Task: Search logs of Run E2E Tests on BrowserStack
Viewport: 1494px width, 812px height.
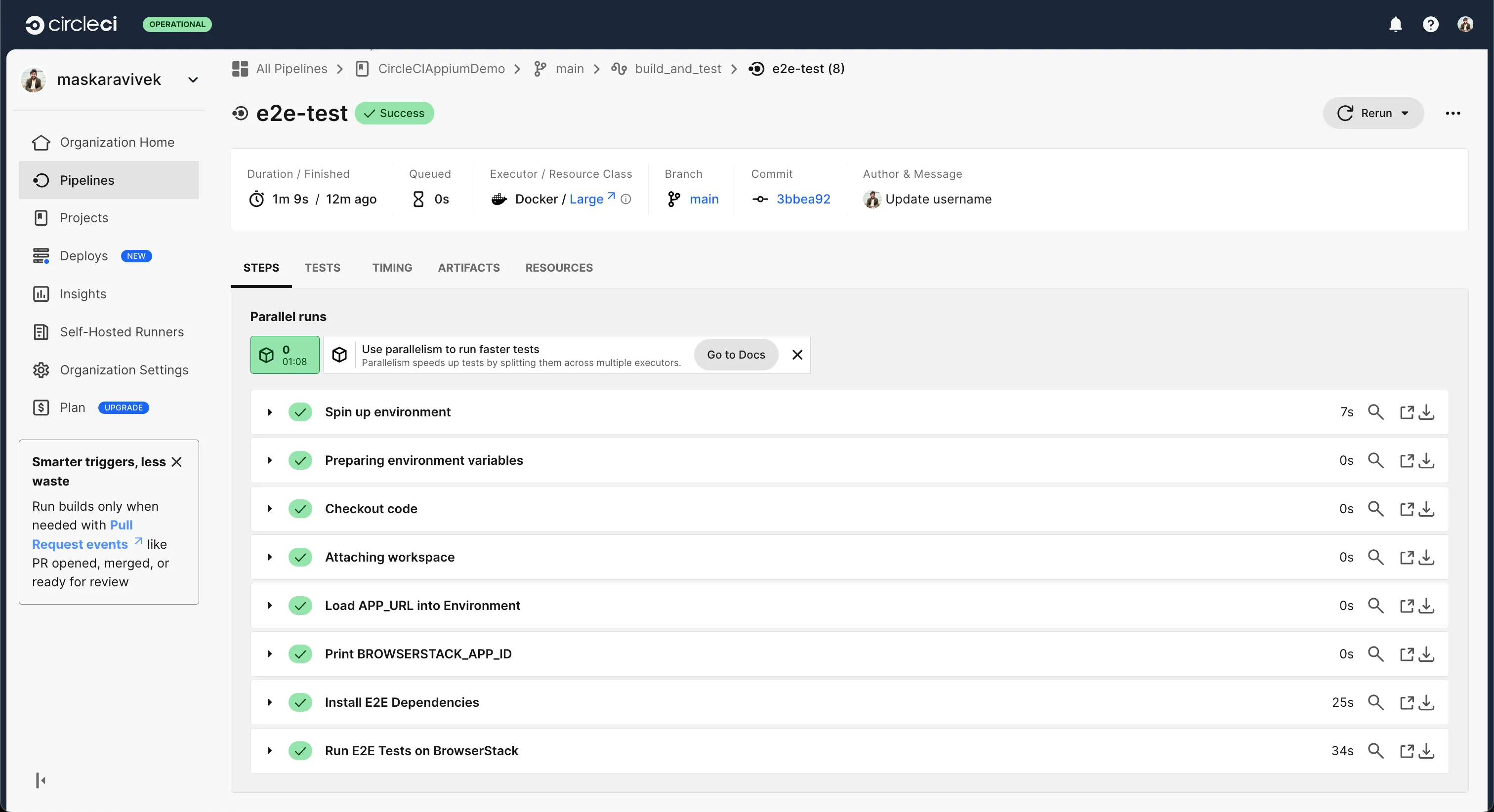Action: tap(1376, 751)
